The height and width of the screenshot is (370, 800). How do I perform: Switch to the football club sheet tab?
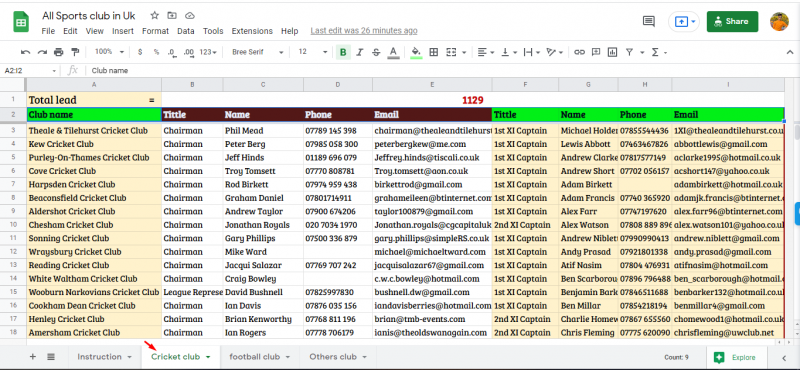(260, 357)
